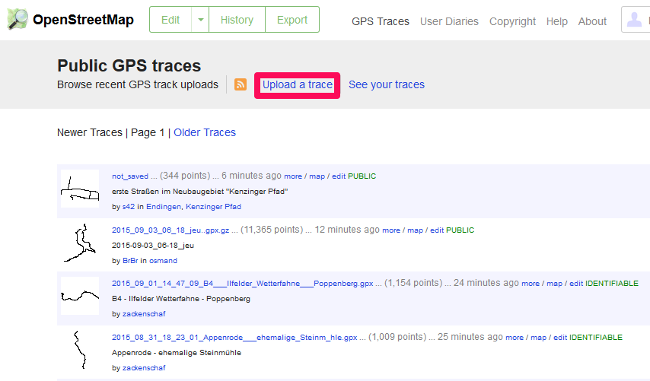This screenshot has width=650, height=381.
Task: Open the Appenrode trace thumbnail
Action: [x=80, y=350]
